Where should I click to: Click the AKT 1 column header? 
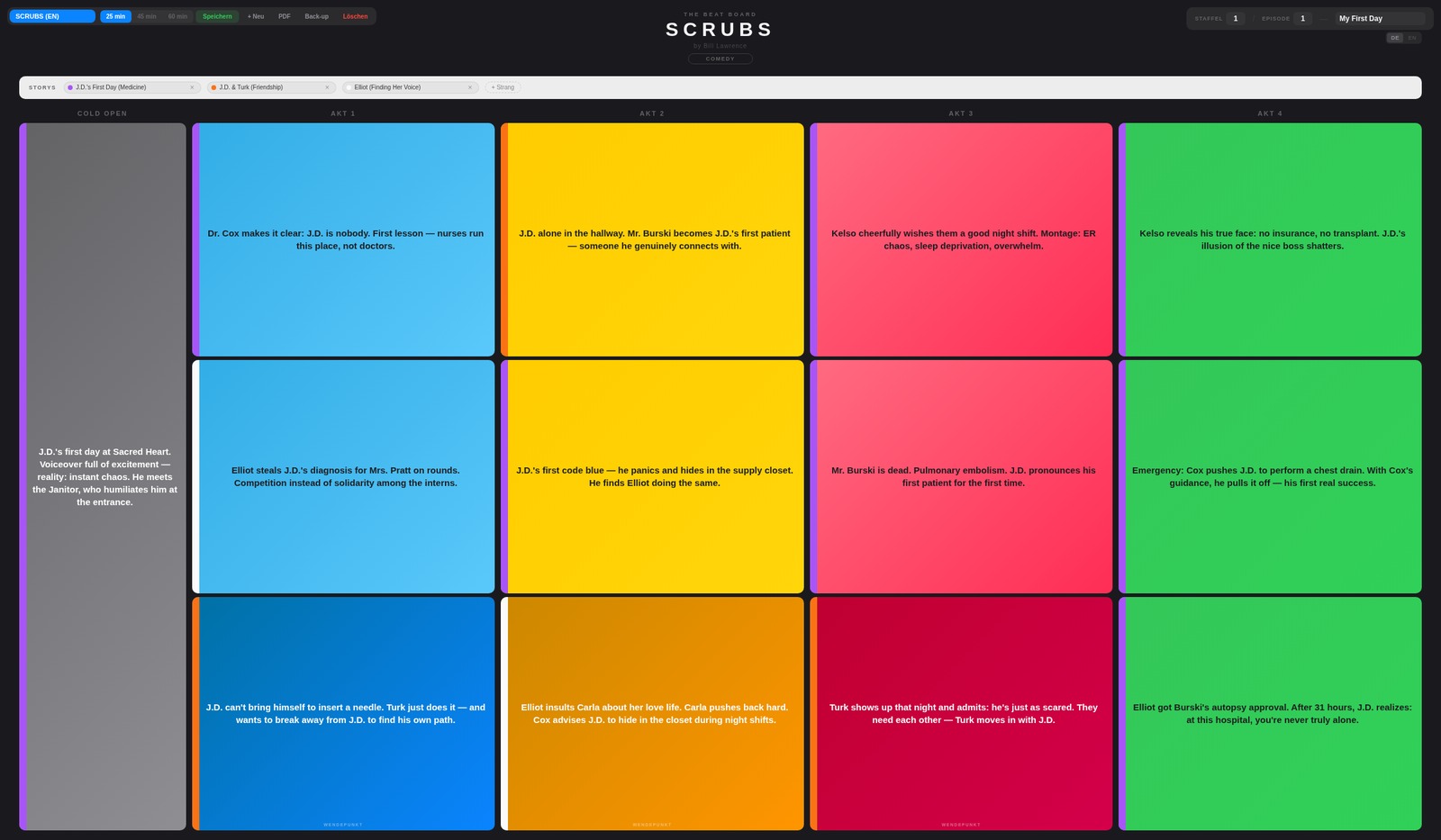[343, 113]
